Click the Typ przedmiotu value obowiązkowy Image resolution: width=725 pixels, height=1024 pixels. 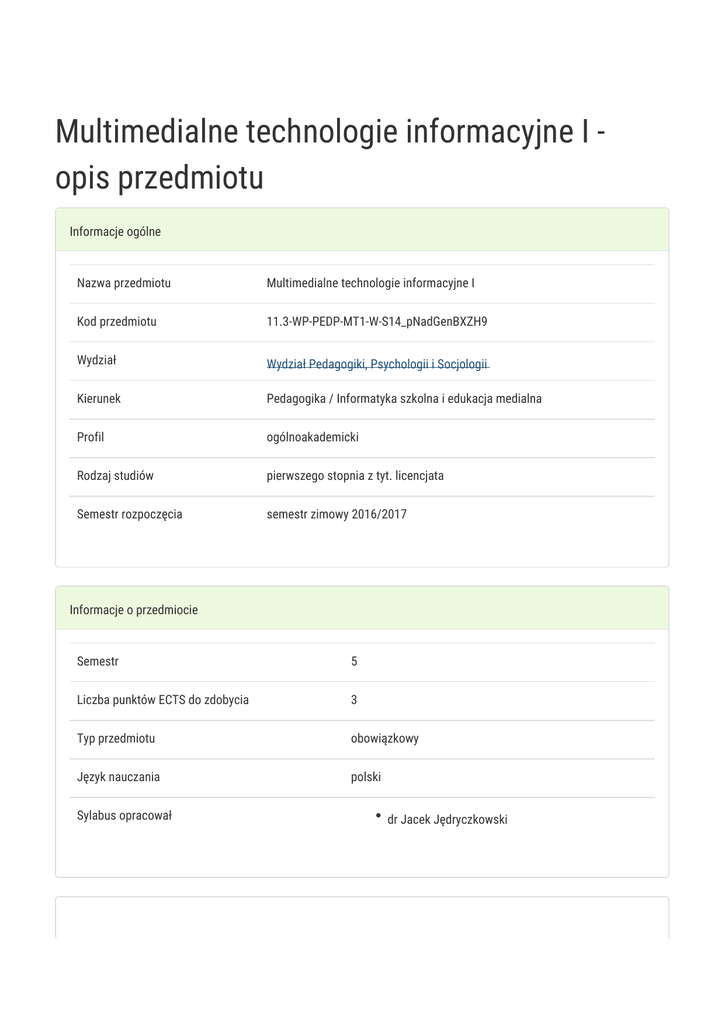(384, 739)
